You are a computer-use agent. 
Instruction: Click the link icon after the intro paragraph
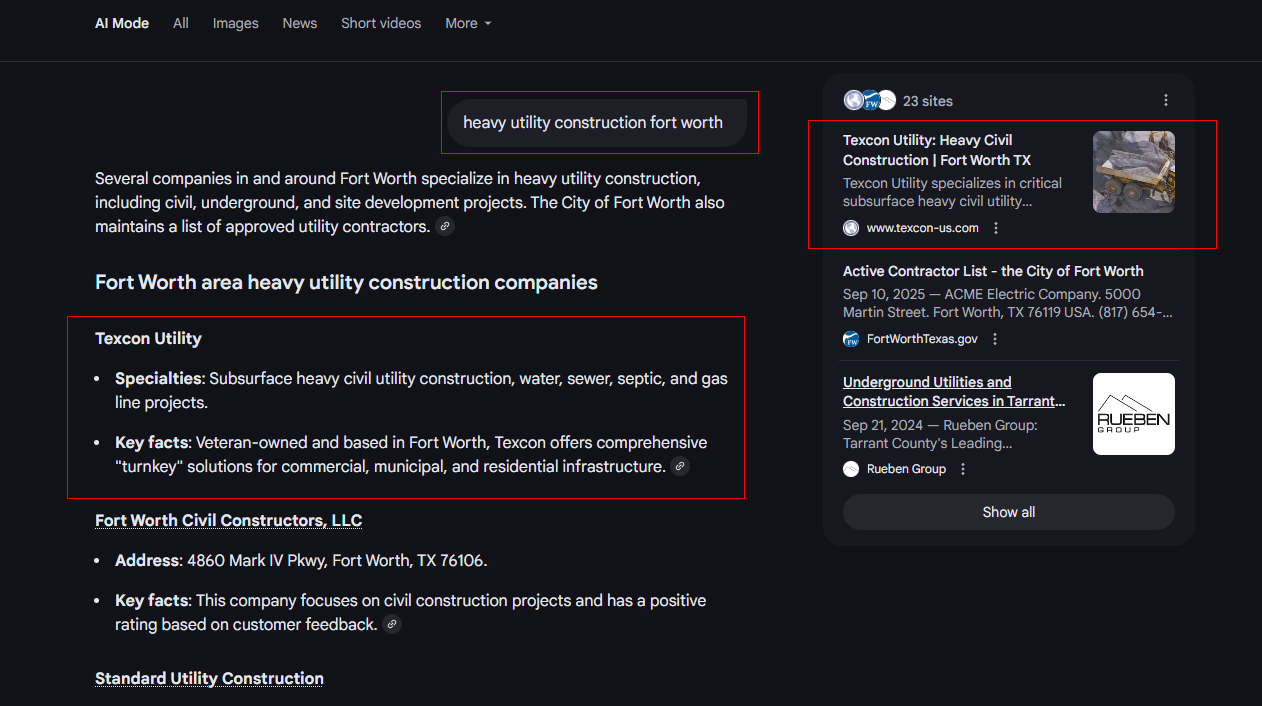coord(445,227)
